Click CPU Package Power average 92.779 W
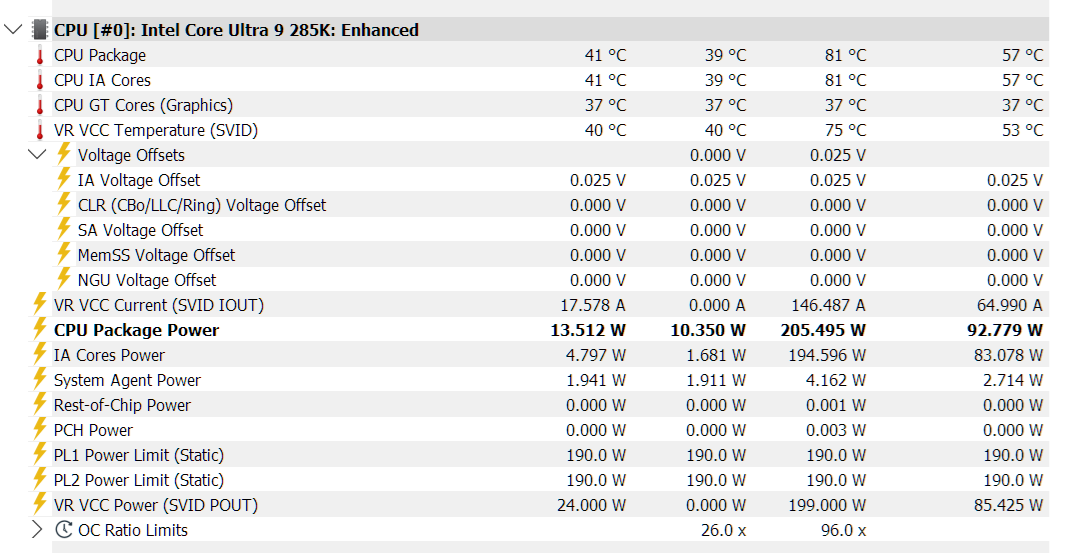Viewport: 1076px width, 553px height. click(x=1005, y=331)
